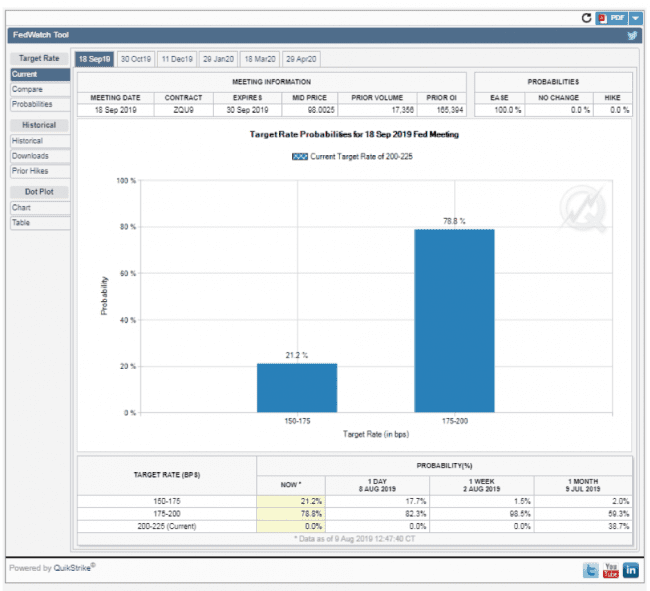Click the 30 Sep 2019 expires value
The height and width of the screenshot is (591, 650).
coord(247,110)
